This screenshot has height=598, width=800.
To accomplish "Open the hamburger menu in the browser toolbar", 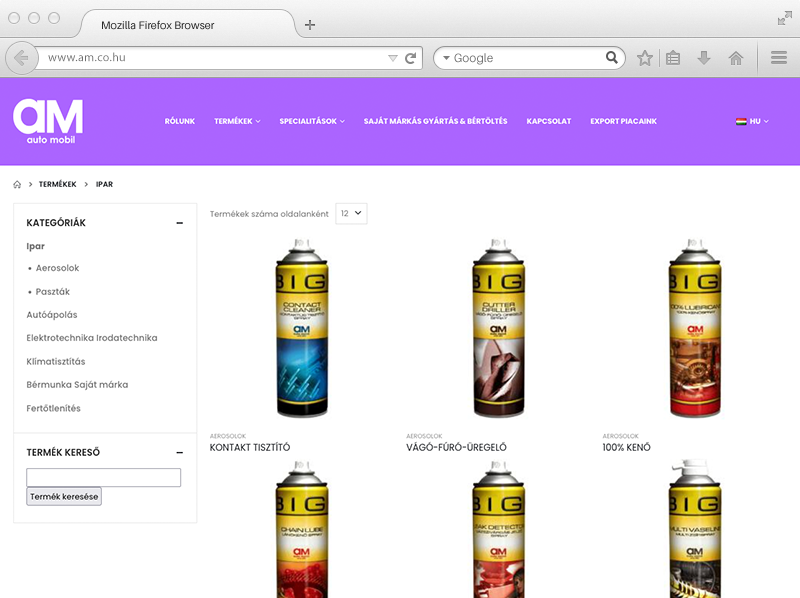I will (x=779, y=58).
